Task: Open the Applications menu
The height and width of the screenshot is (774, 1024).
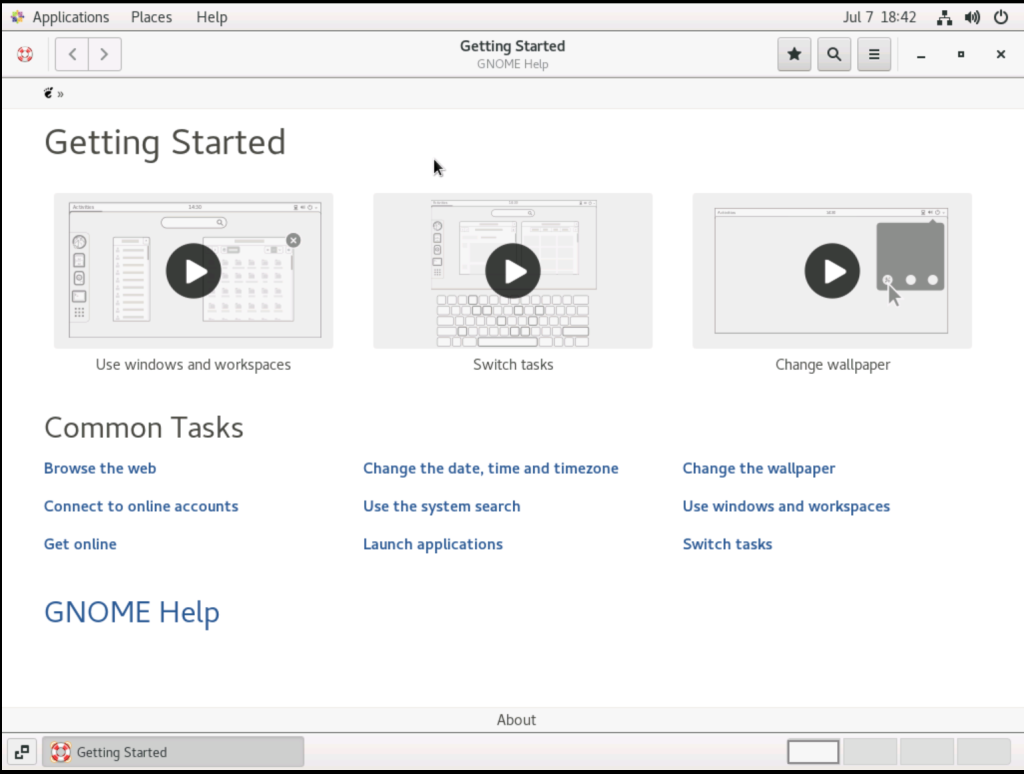Action: coord(71,18)
